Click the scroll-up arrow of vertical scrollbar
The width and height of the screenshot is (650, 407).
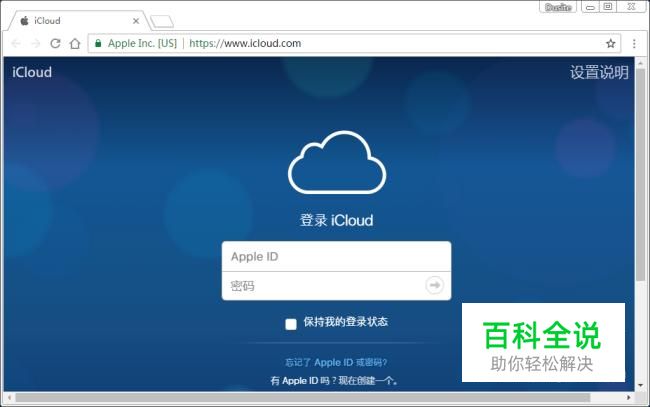[x=640, y=63]
